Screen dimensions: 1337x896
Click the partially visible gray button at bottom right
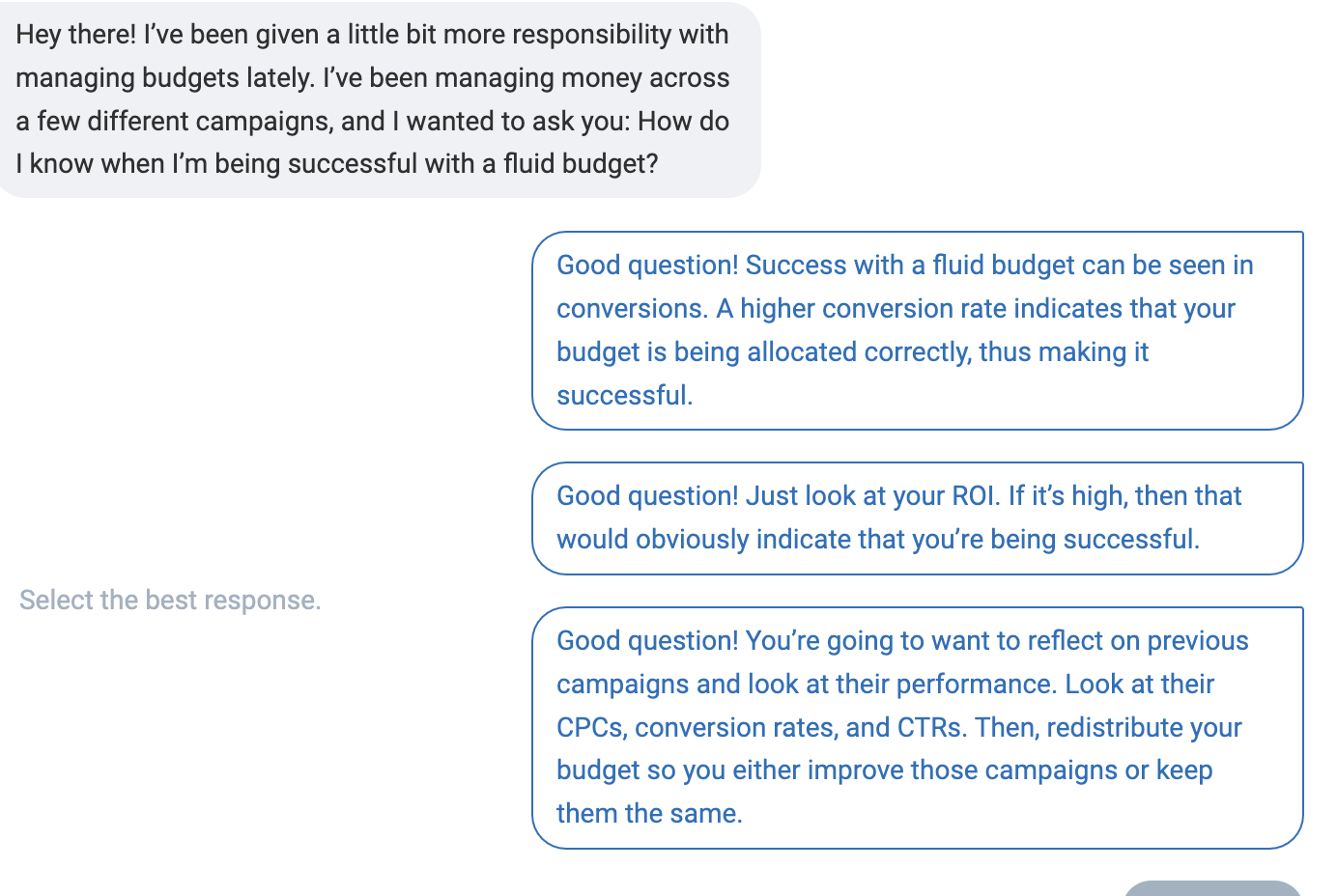click(x=1212, y=888)
